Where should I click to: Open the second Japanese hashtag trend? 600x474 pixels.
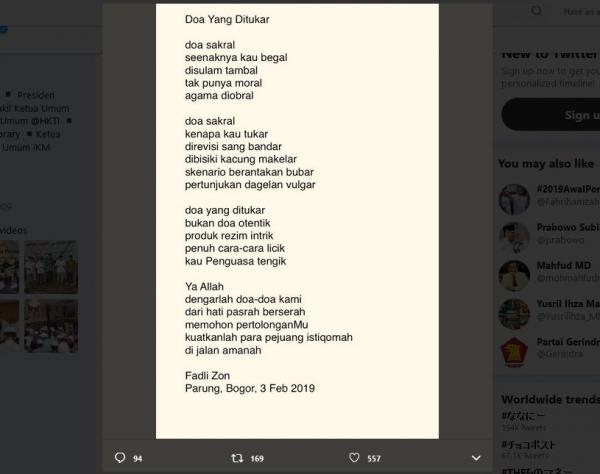click(x=528, y=445)
